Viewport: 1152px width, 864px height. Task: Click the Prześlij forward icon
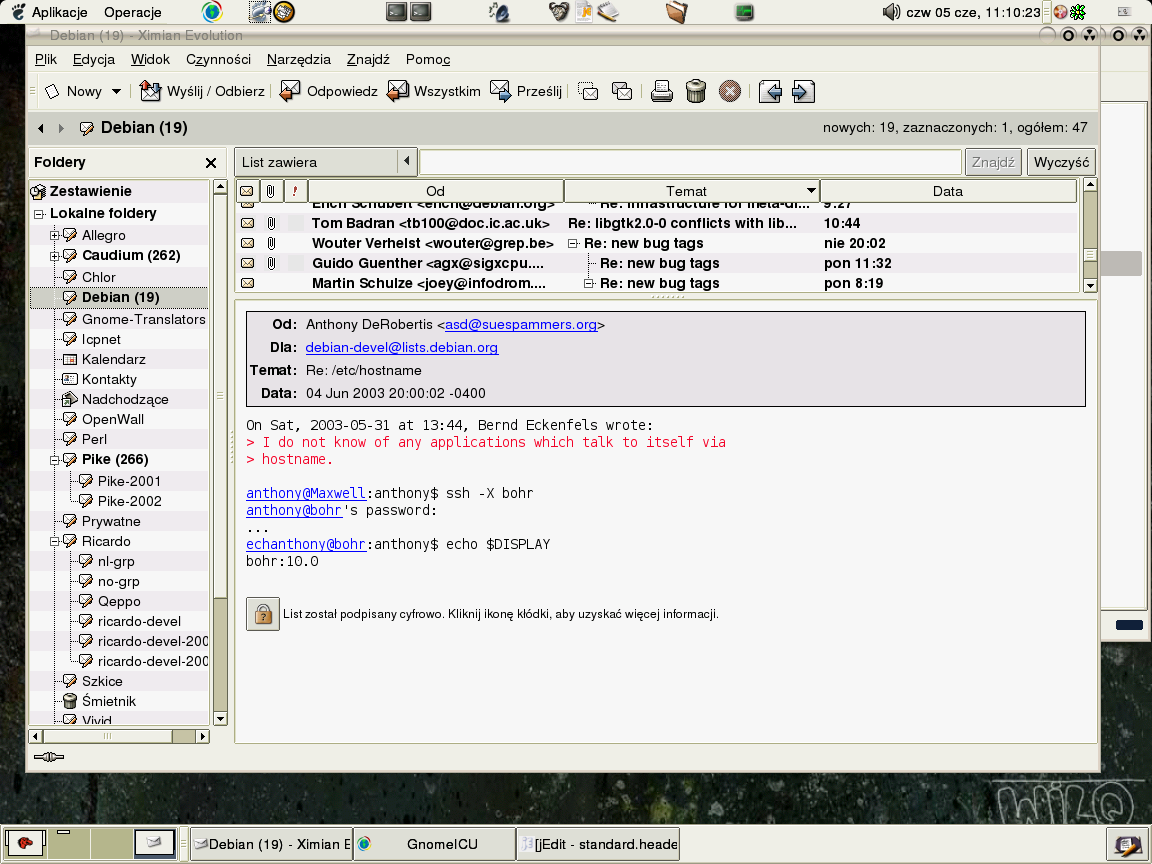pos(500,92)
